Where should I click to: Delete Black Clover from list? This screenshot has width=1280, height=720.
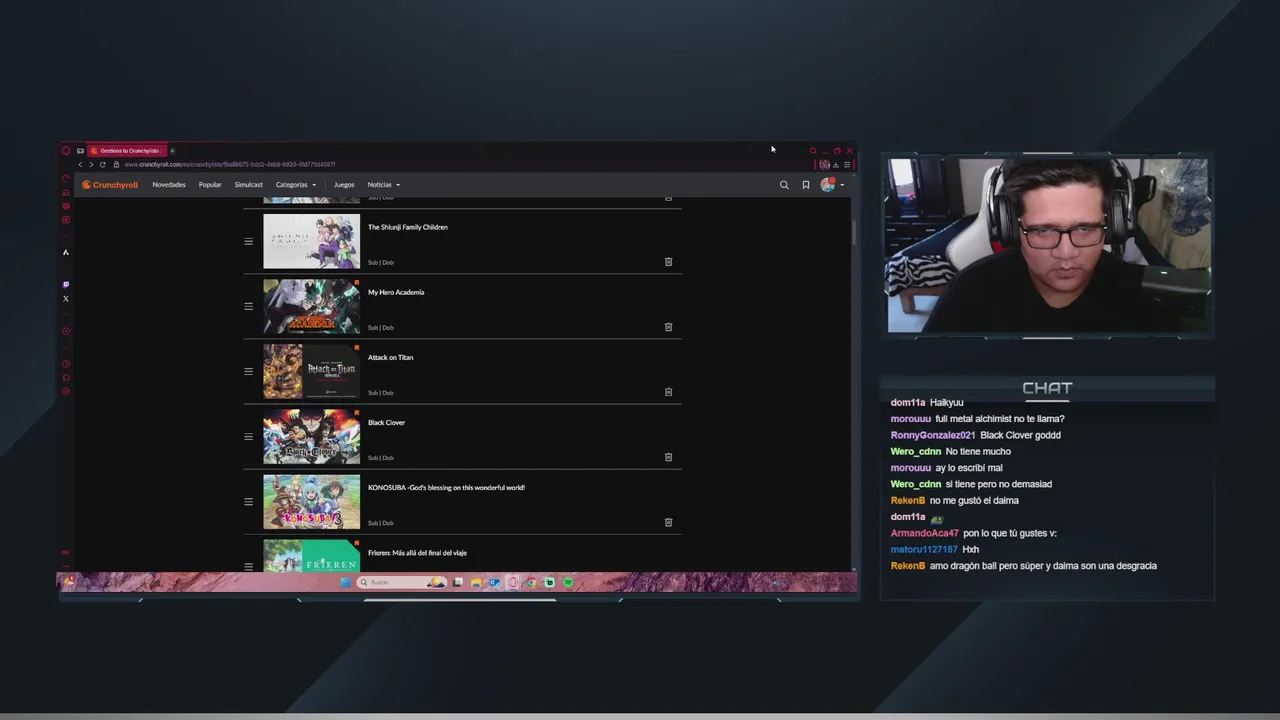pos(669,457)
